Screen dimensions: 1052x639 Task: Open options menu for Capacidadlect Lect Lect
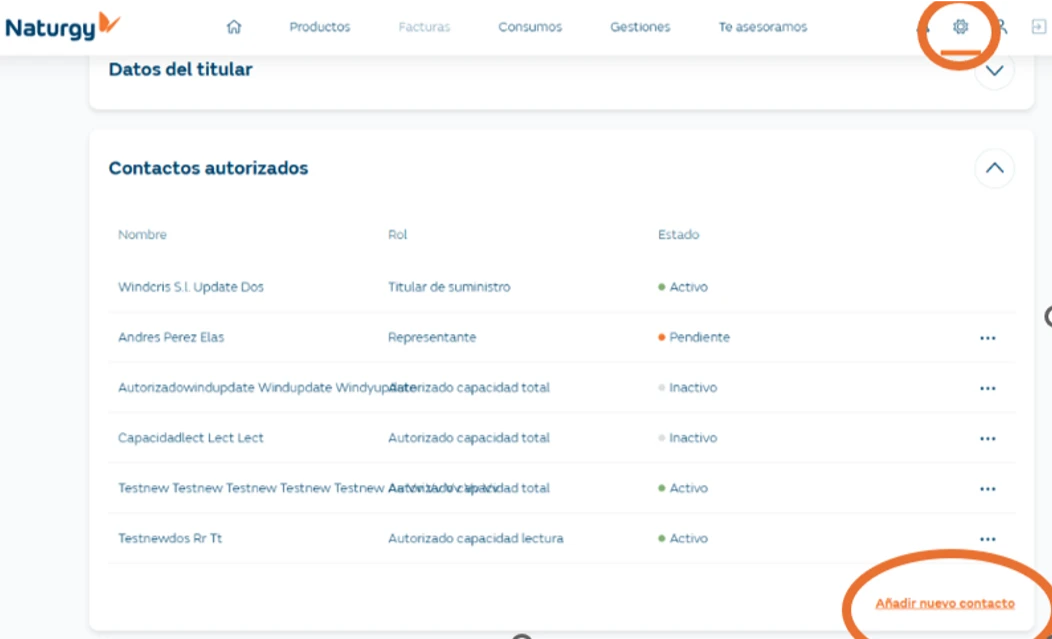click(x=987, y=438)
